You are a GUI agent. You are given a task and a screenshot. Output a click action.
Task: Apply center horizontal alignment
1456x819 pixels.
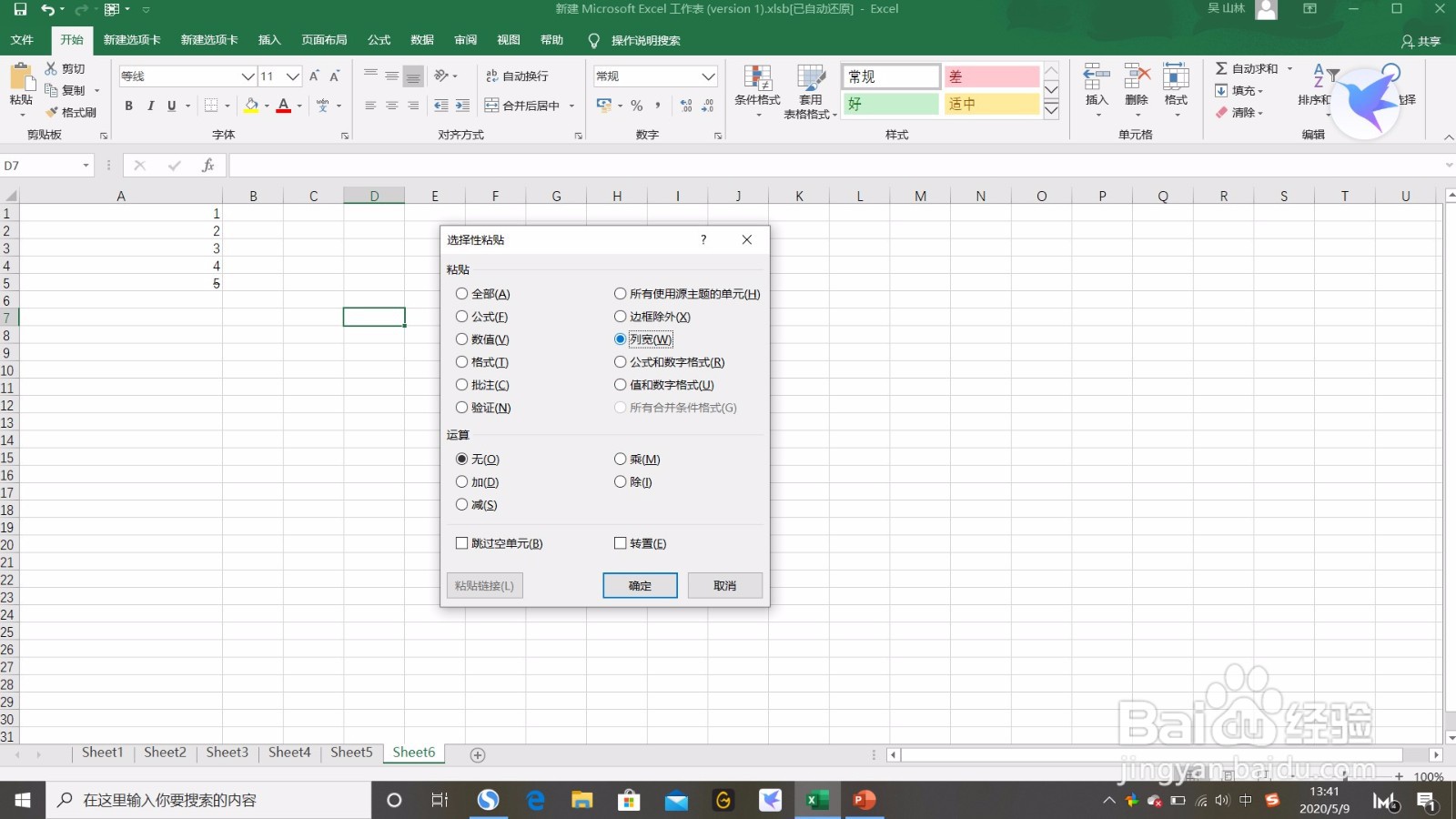[x=392, y=106]
